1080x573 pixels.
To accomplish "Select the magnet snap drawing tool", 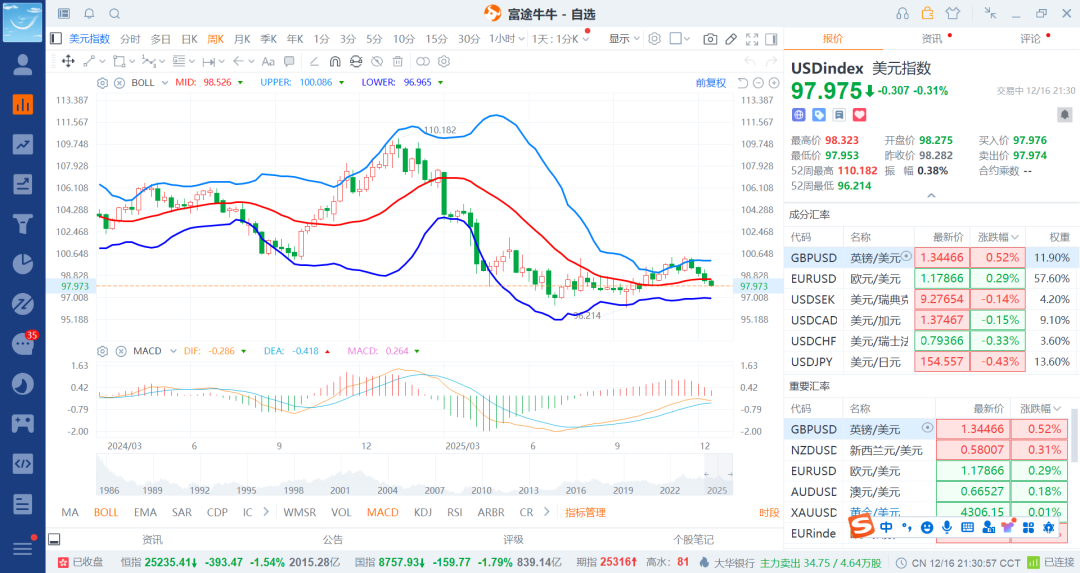I will tap(335, 61).
